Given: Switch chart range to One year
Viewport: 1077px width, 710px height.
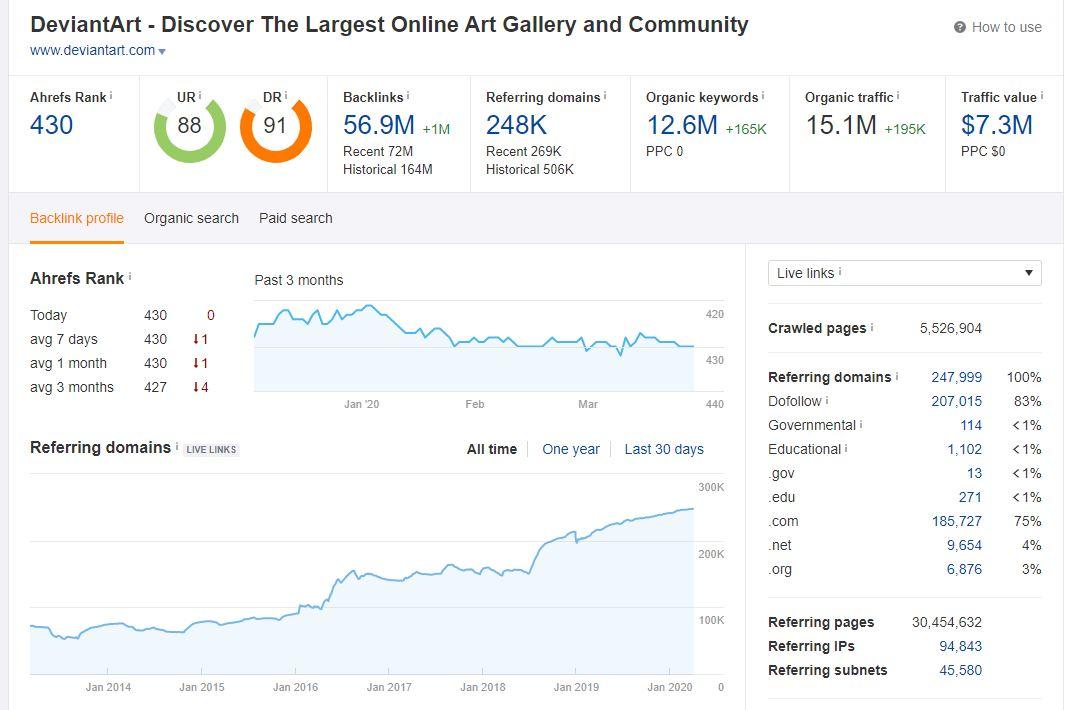Looking at the screenshot, I should 571,449.
